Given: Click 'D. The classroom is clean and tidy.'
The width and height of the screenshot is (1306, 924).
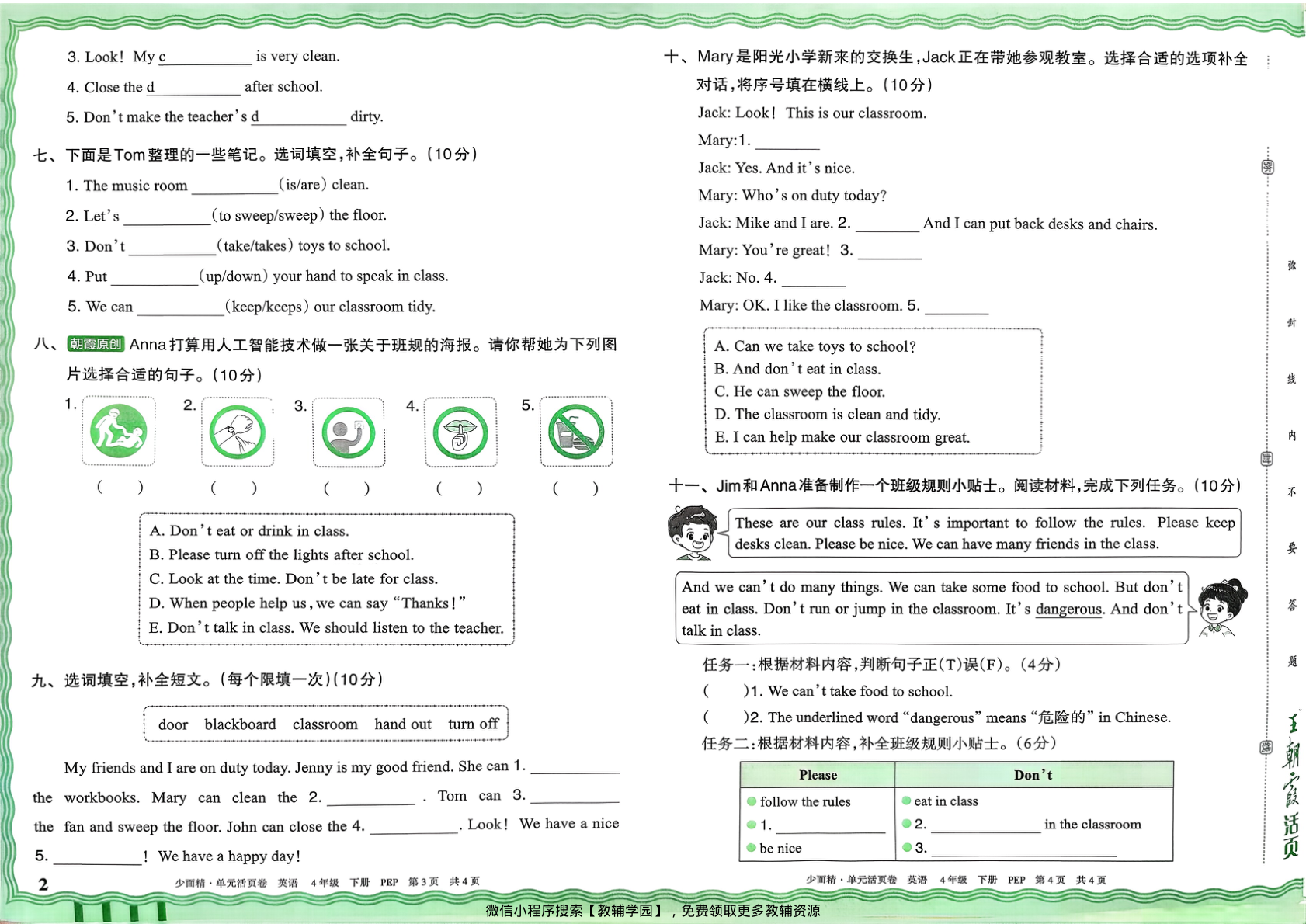Looking at the screenshot, I should [828, 414].
